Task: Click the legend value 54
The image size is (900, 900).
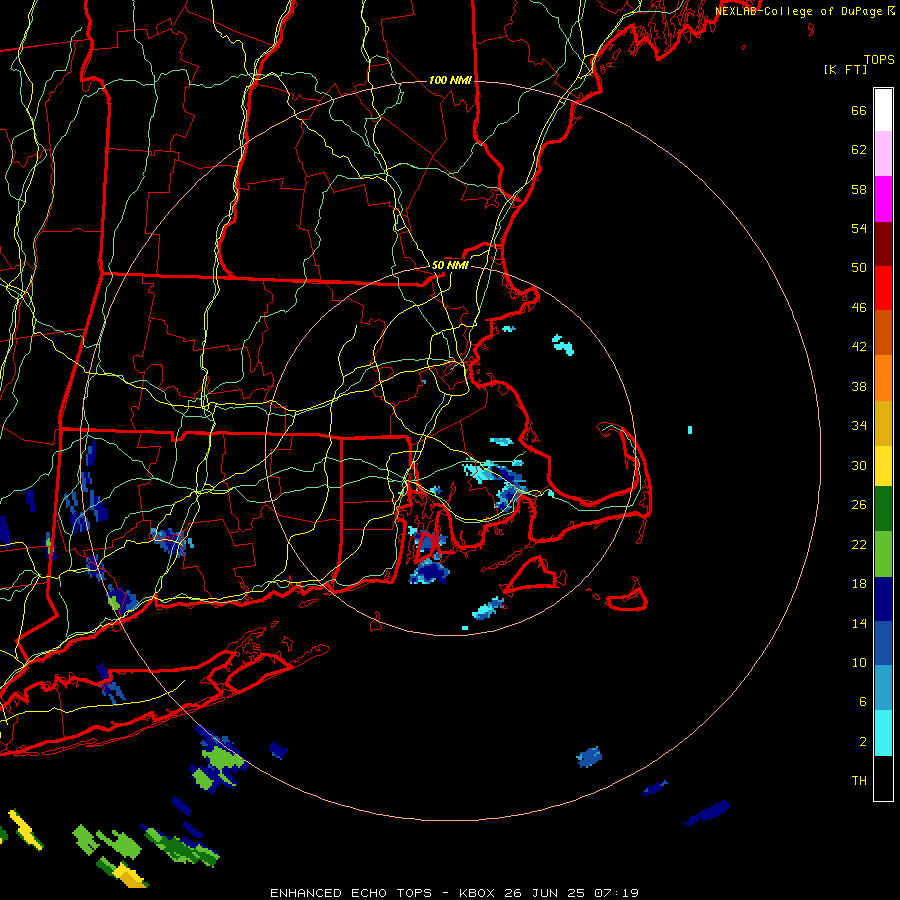Action: coord(859,228)
